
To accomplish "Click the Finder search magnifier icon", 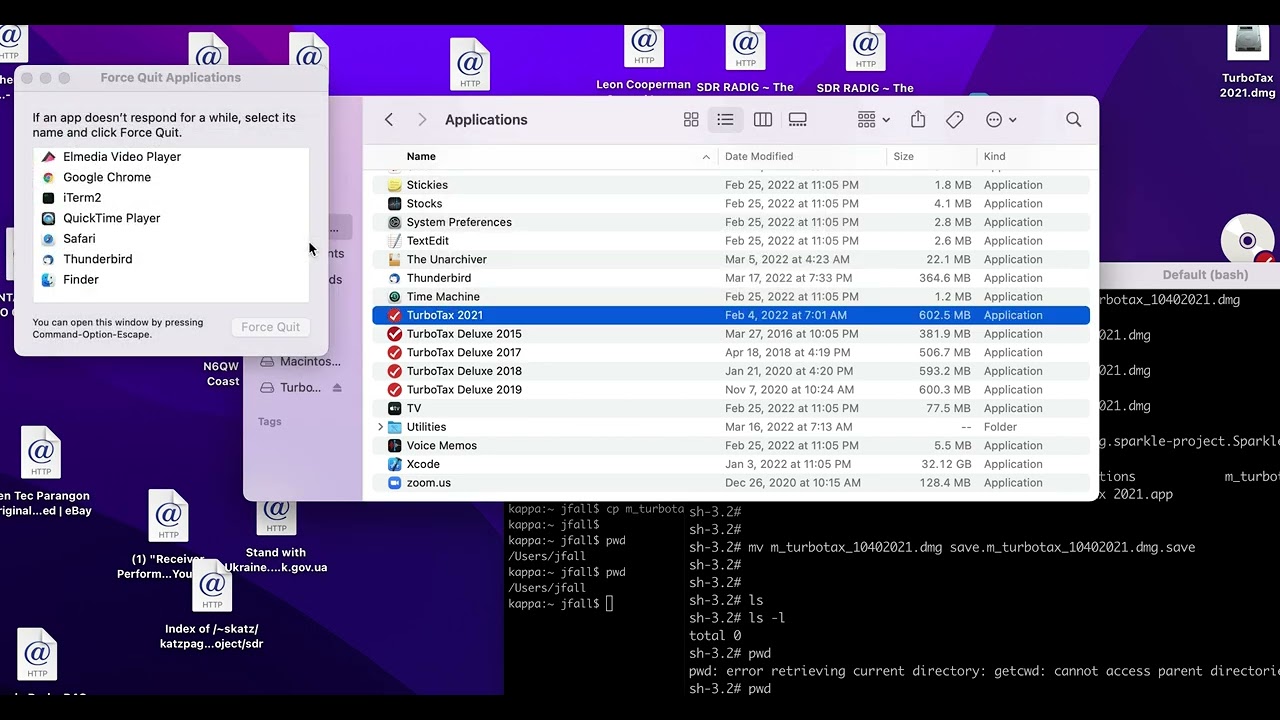I will point(1074,120).
